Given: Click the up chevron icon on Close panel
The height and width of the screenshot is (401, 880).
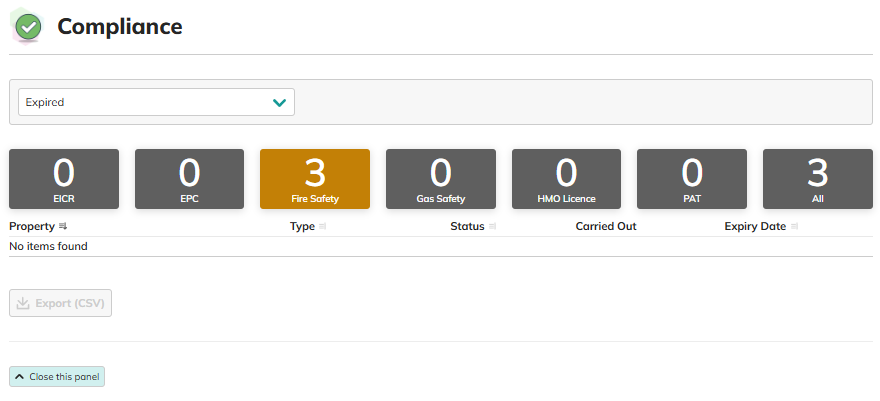Looking at the screenshot, I should click(x=20, y=377).
